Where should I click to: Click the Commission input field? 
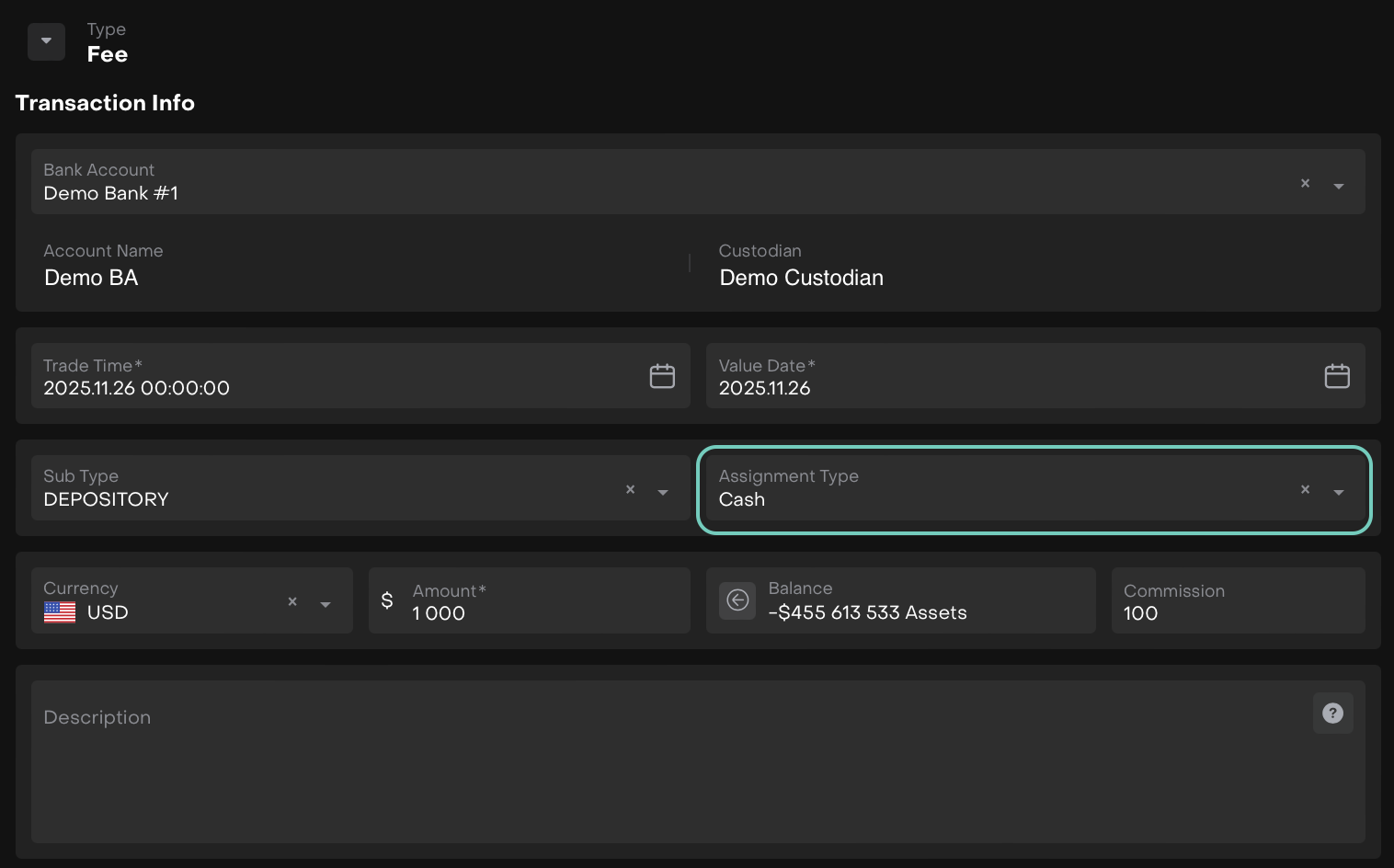[x=1237, y=612]
